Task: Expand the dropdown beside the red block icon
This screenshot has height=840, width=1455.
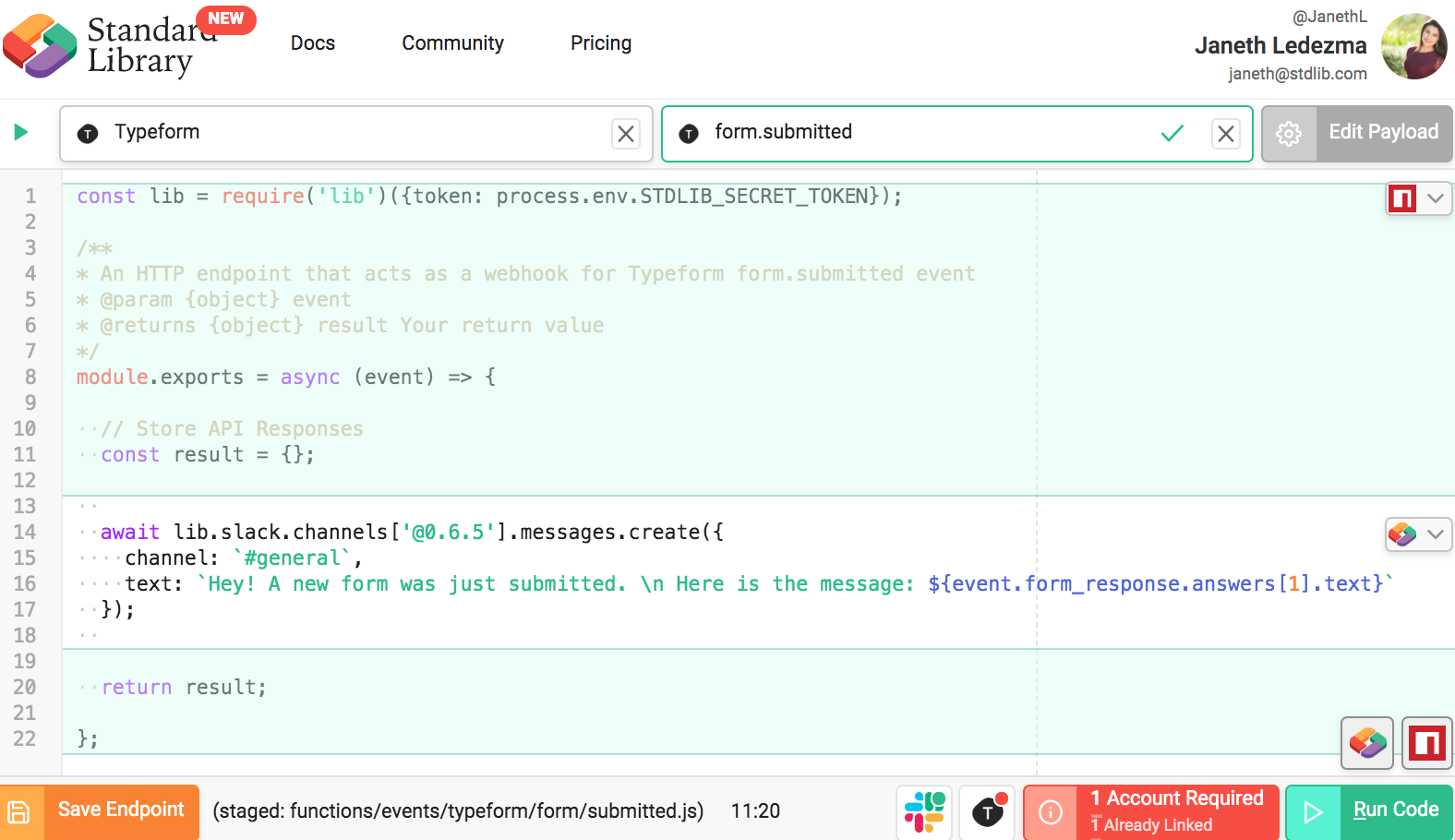Action: pos(1435,198)
